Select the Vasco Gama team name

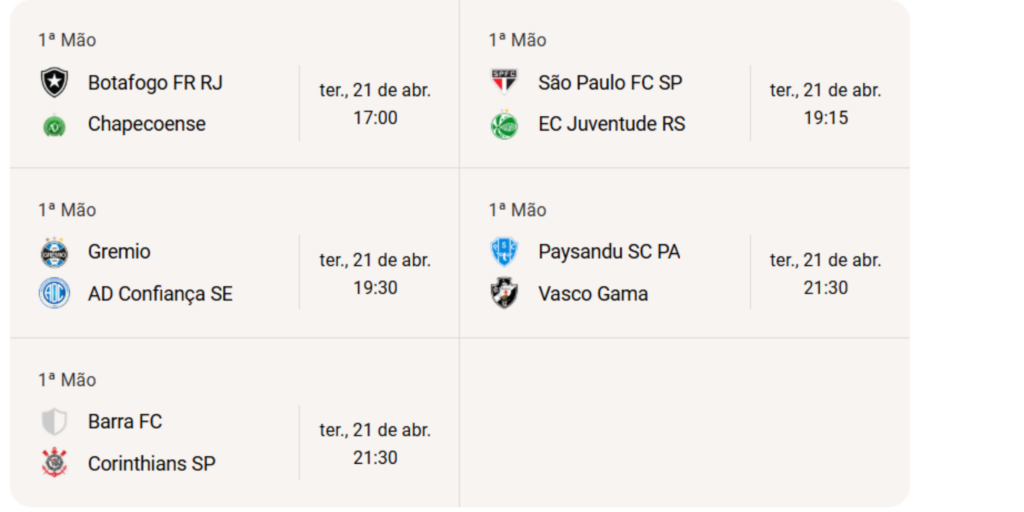[593, 294]
